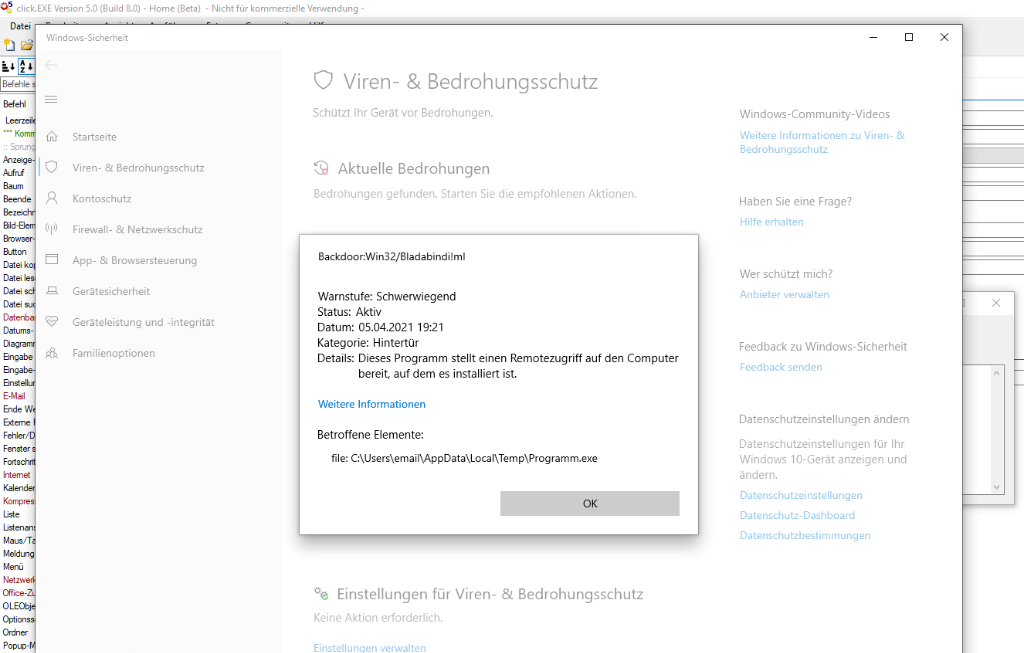The image size is (1024, 653).
Task: Go back with the arrow in Windows-Sicherheit
Action: tap(51, 65)
